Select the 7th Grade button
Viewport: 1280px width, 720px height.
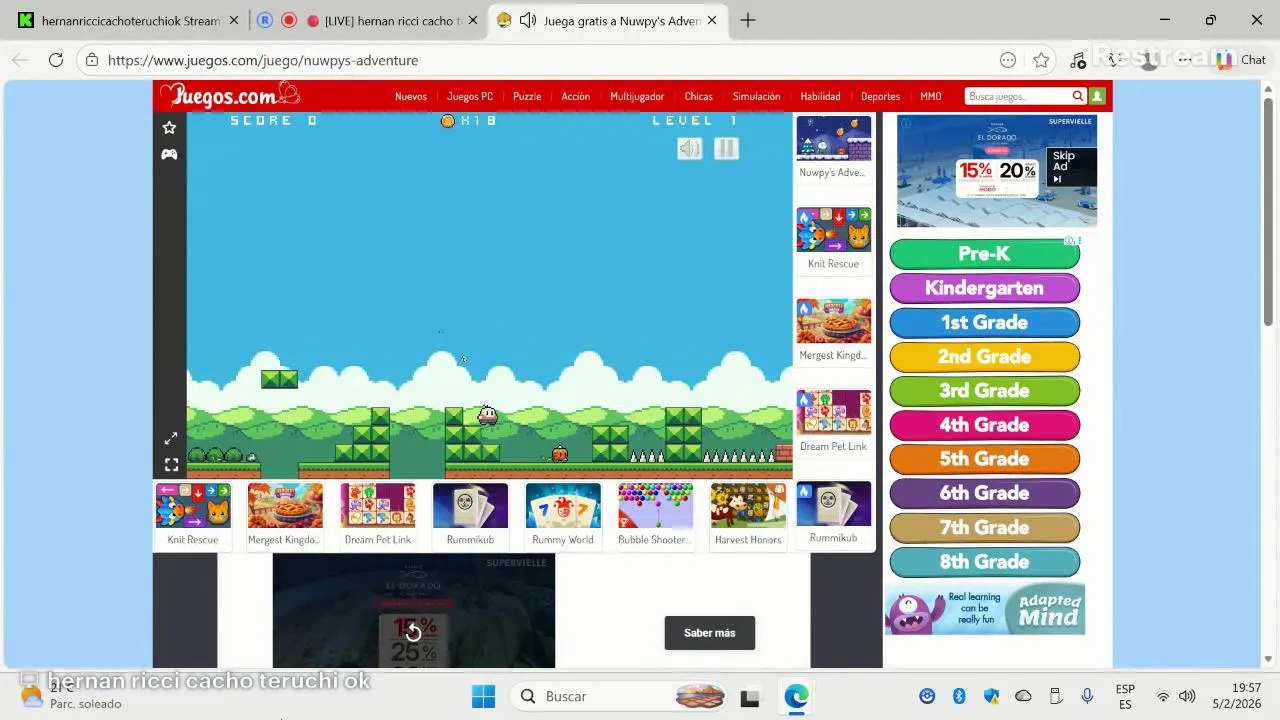tap(985, 527)
